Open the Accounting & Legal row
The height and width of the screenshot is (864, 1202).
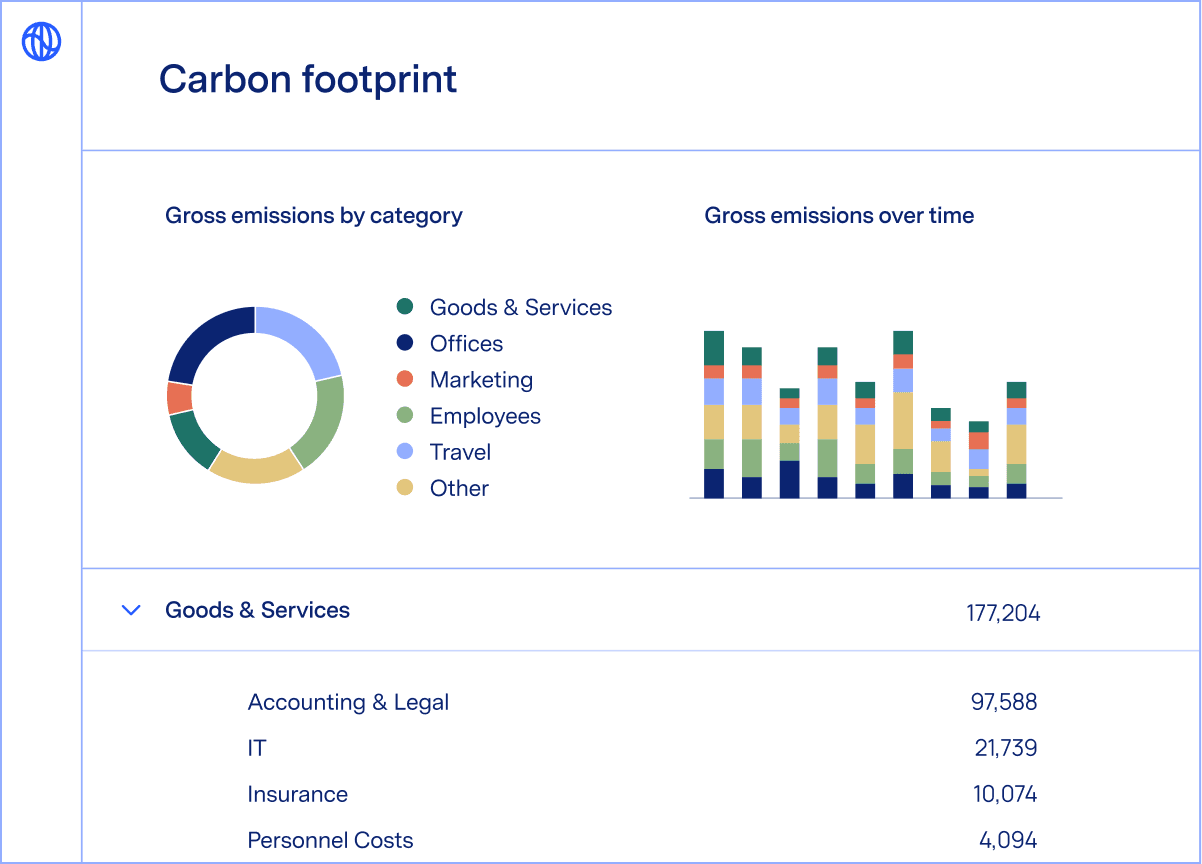point(348,702)
